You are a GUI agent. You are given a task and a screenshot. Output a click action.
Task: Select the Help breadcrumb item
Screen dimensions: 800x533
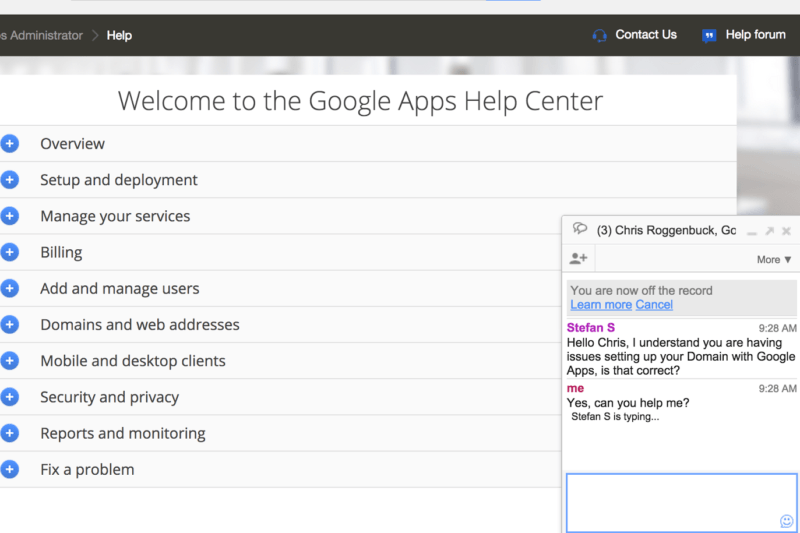coord(119,35)
